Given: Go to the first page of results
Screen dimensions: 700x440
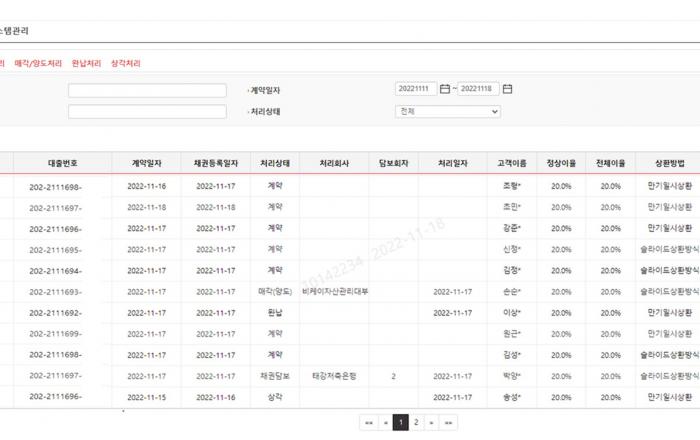Looking at the screenshot, I should click(369, 423).
